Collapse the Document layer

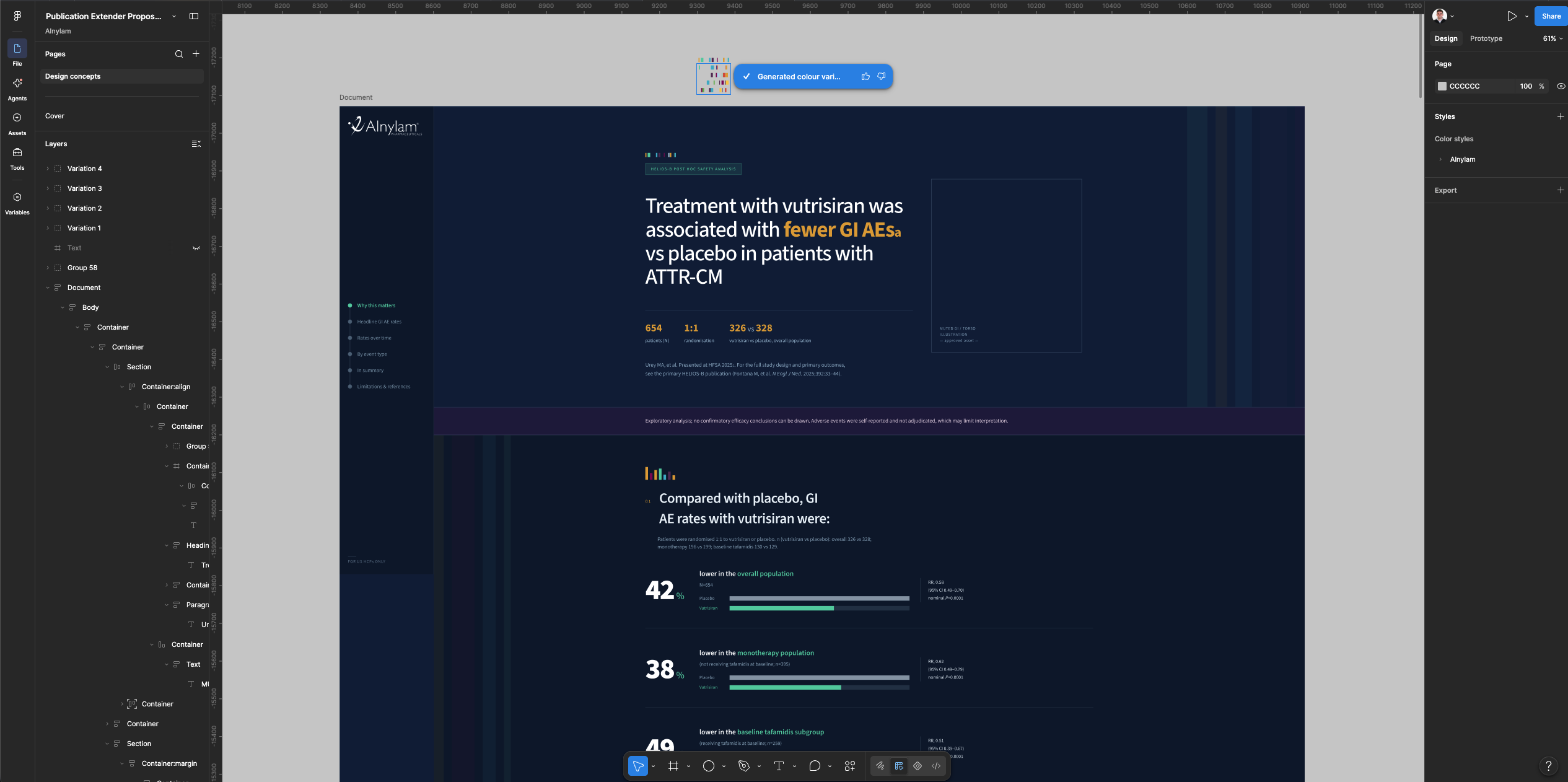[x=48, y=288]
